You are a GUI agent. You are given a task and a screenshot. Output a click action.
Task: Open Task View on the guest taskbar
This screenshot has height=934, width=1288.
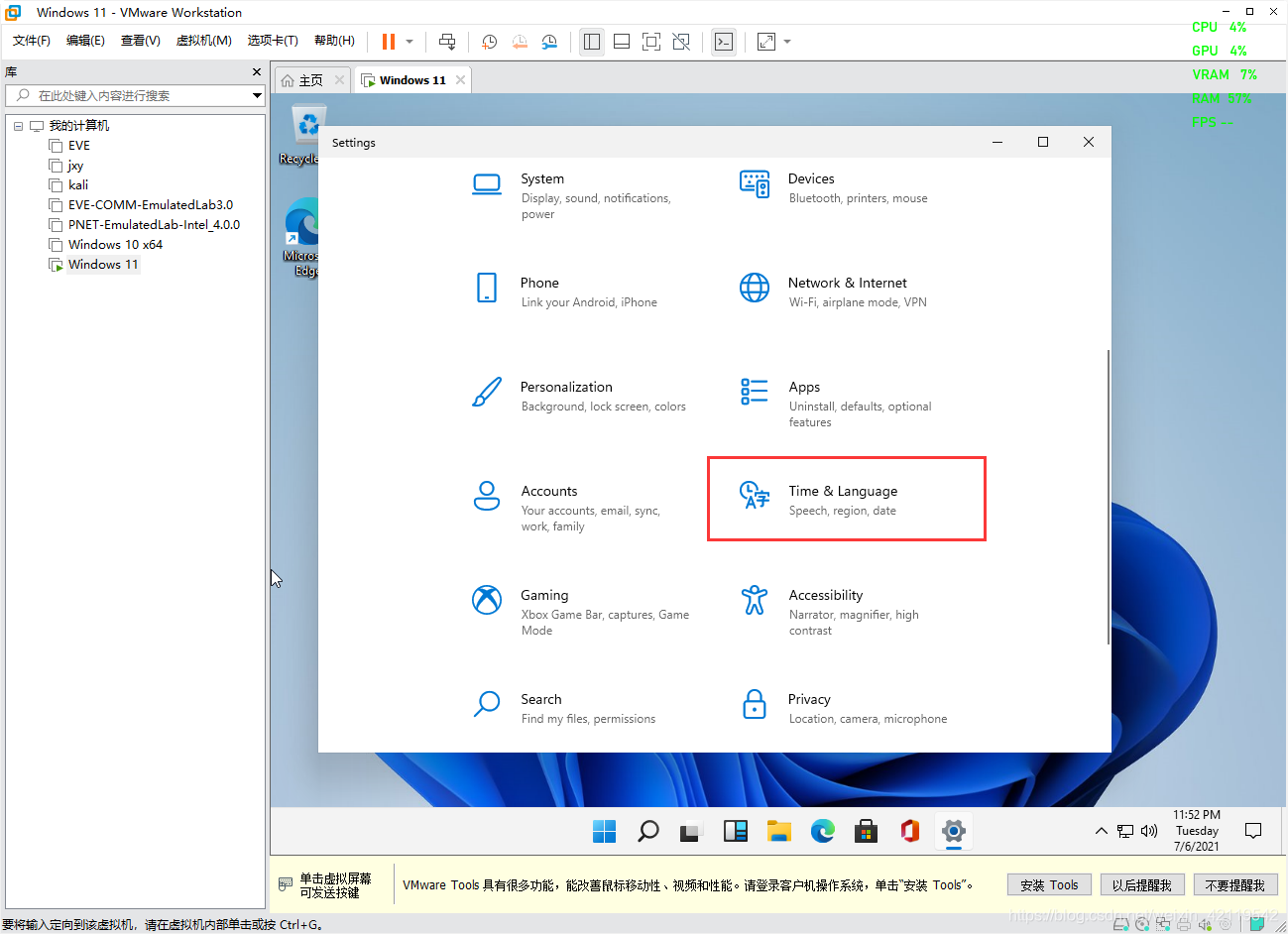tap(691, 831)
